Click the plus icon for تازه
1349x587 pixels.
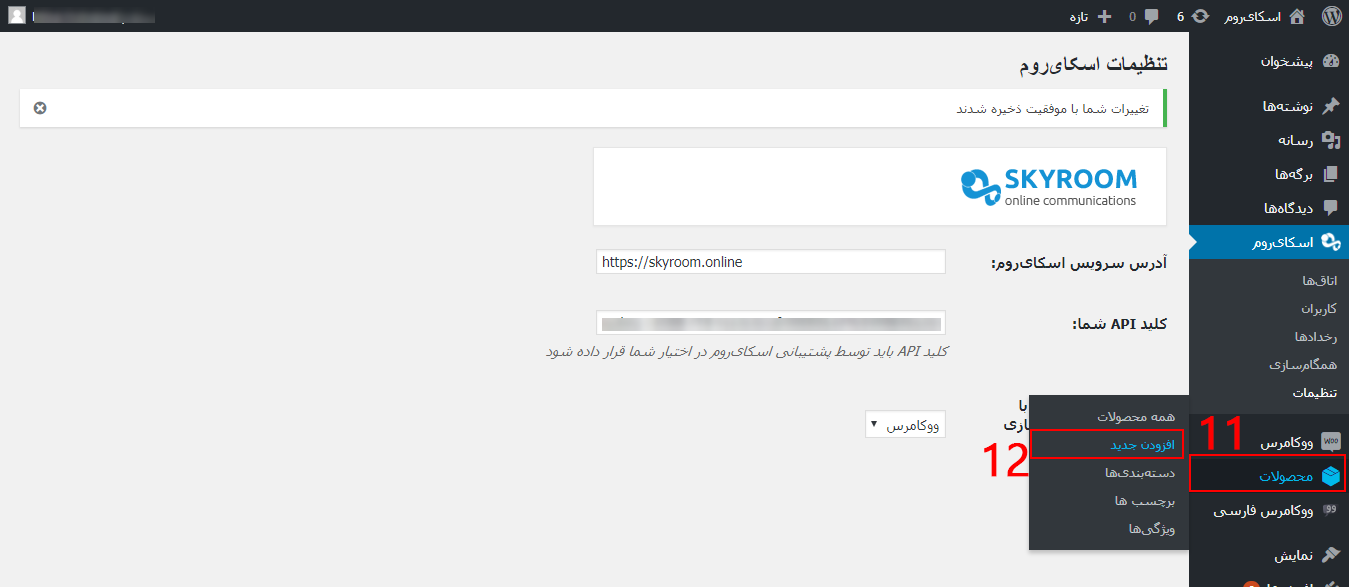[1105, 16]
